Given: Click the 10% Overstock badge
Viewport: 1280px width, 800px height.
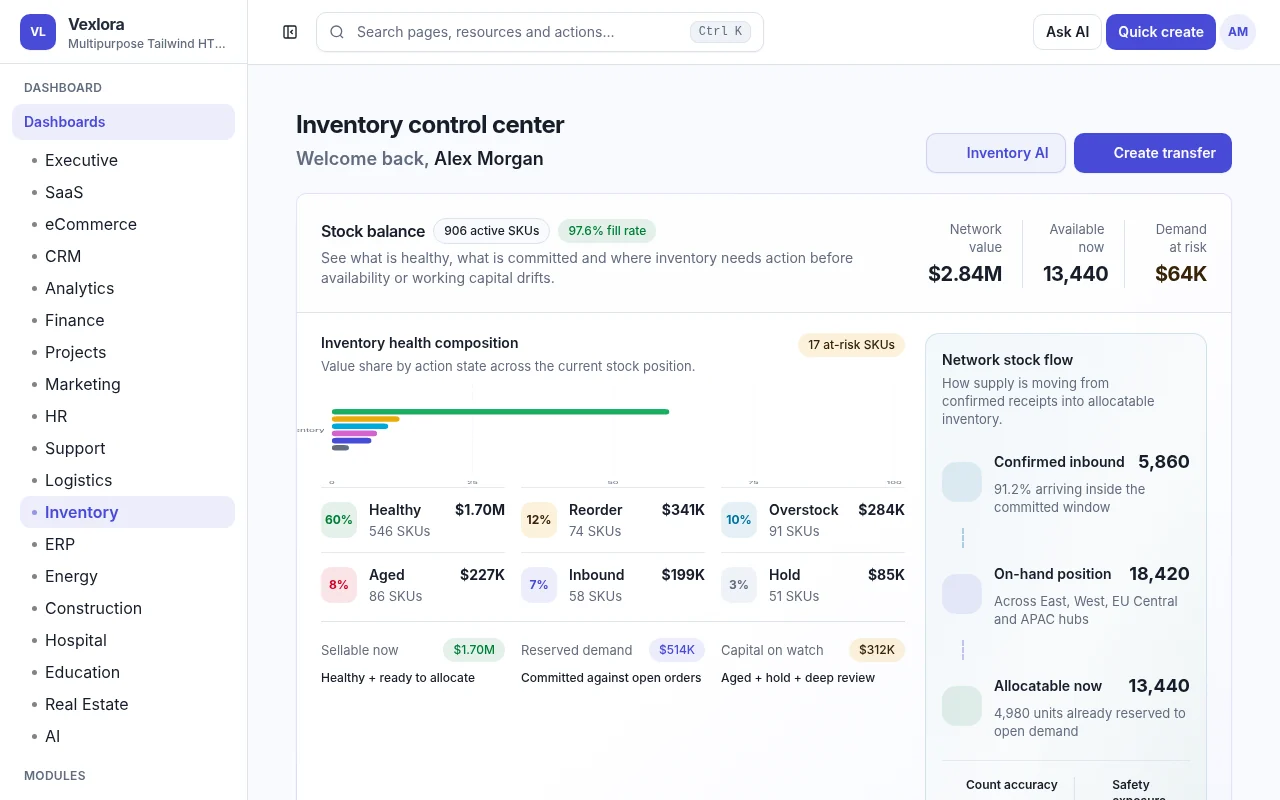Looking at the screenshot, I should click(x=739, y=520).
